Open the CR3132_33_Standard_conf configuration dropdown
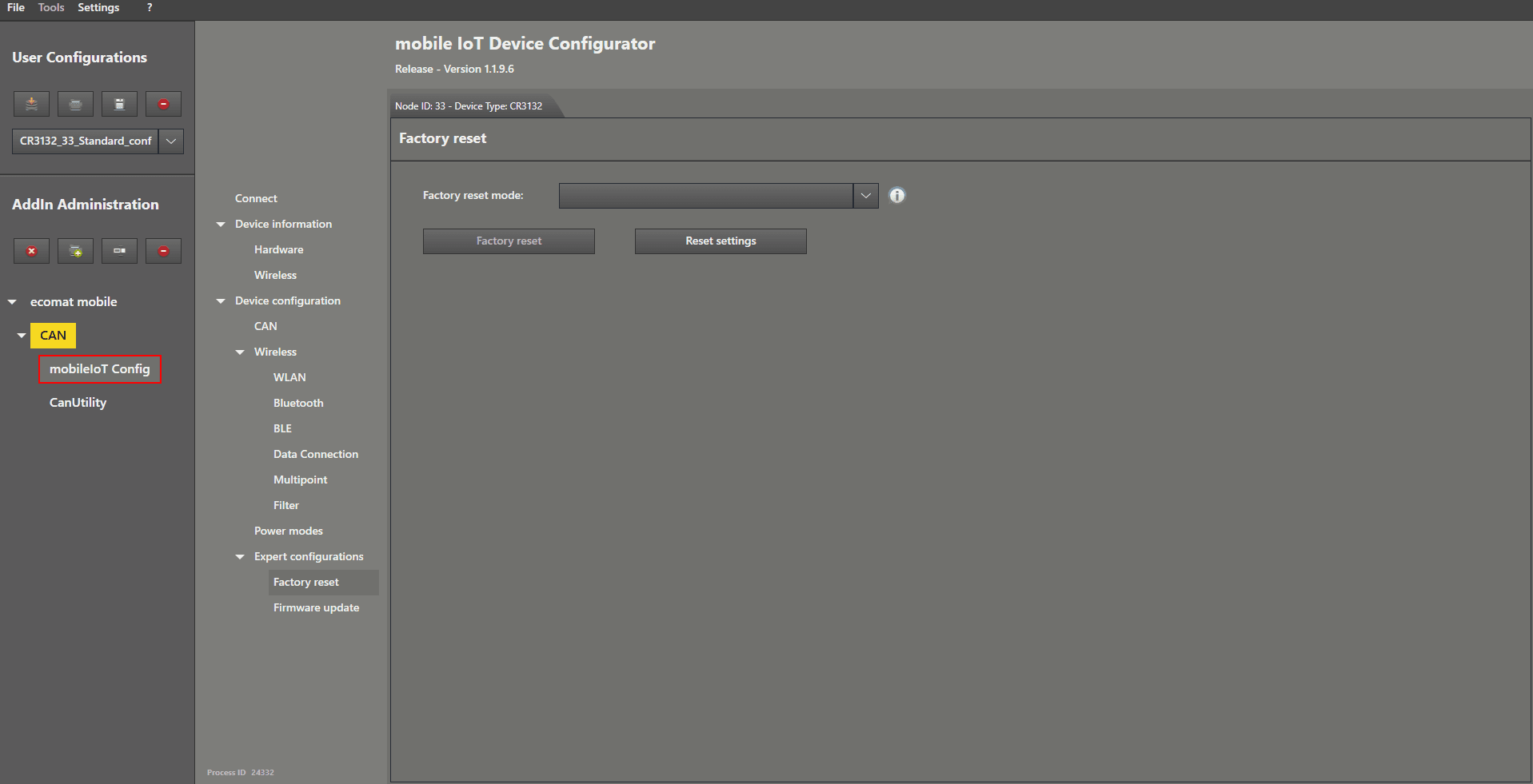1533x784 pixels. tap(171, 141)
